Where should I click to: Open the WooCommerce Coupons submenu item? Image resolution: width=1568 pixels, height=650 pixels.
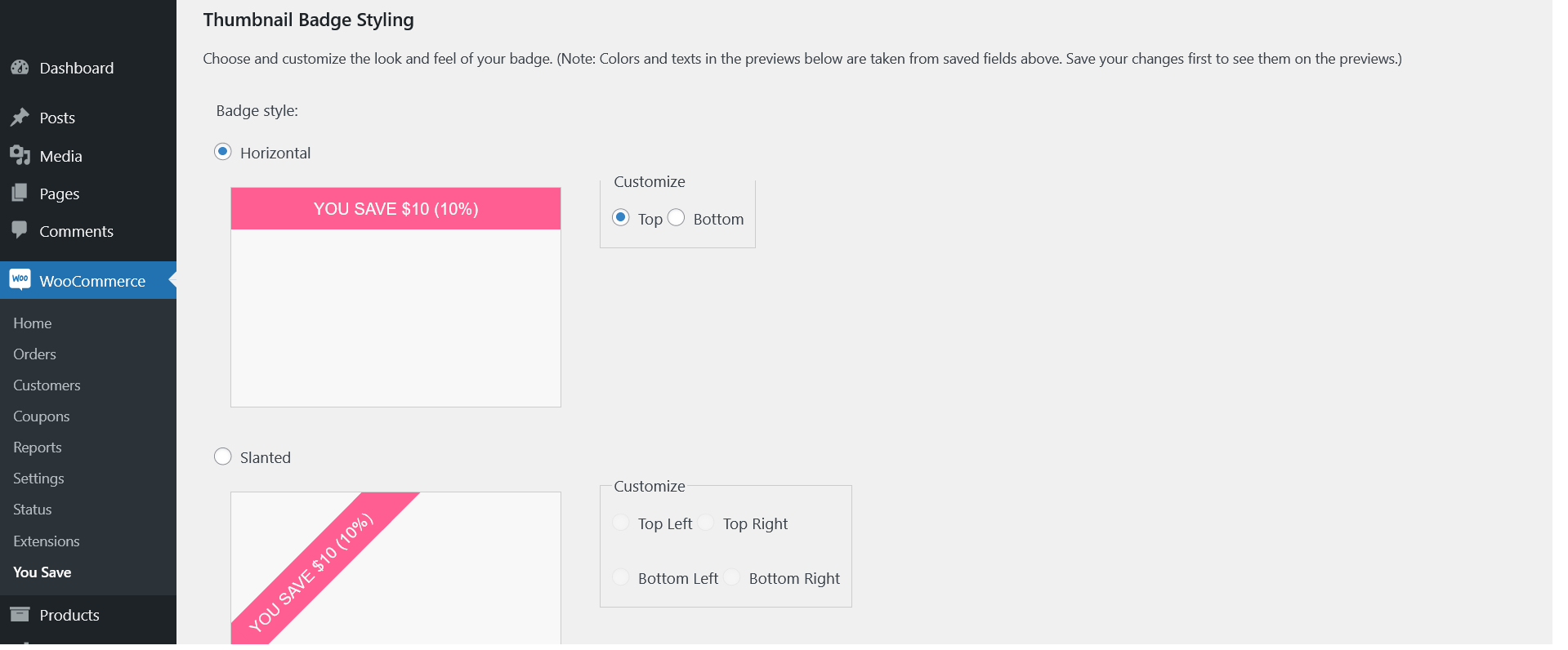tap(41, 416)
